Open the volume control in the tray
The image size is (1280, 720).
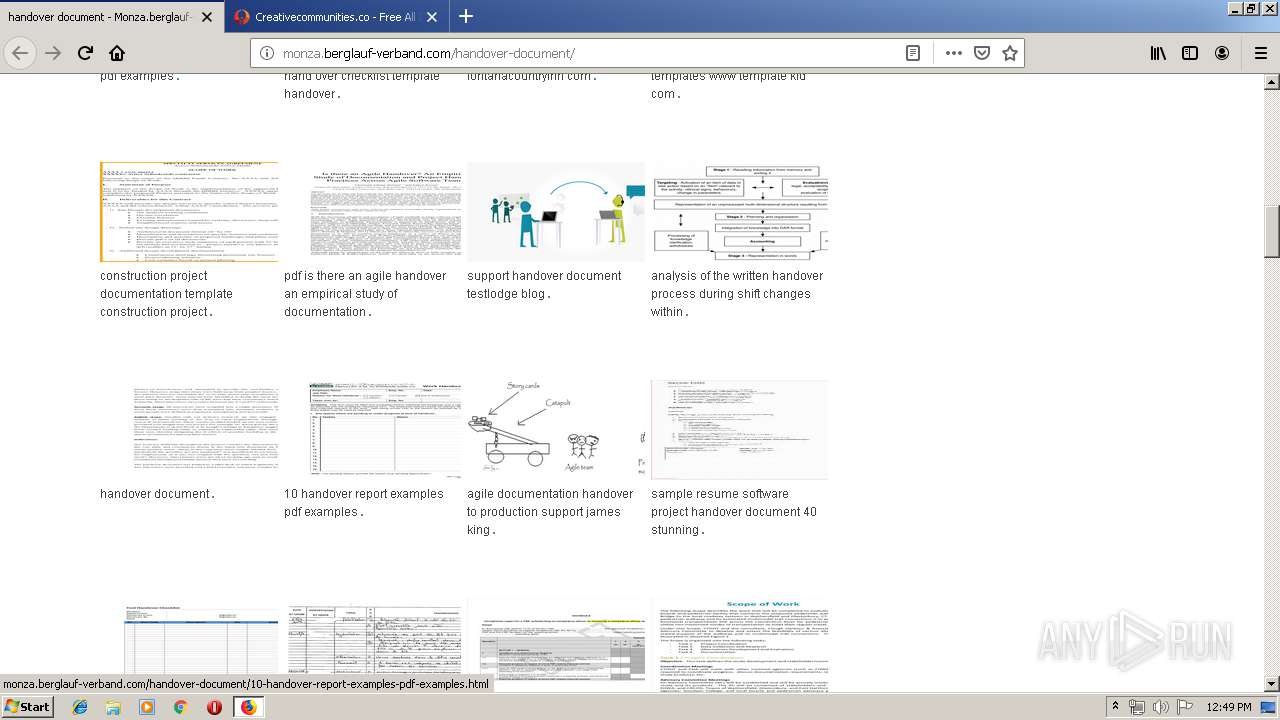click(1160, 707)
